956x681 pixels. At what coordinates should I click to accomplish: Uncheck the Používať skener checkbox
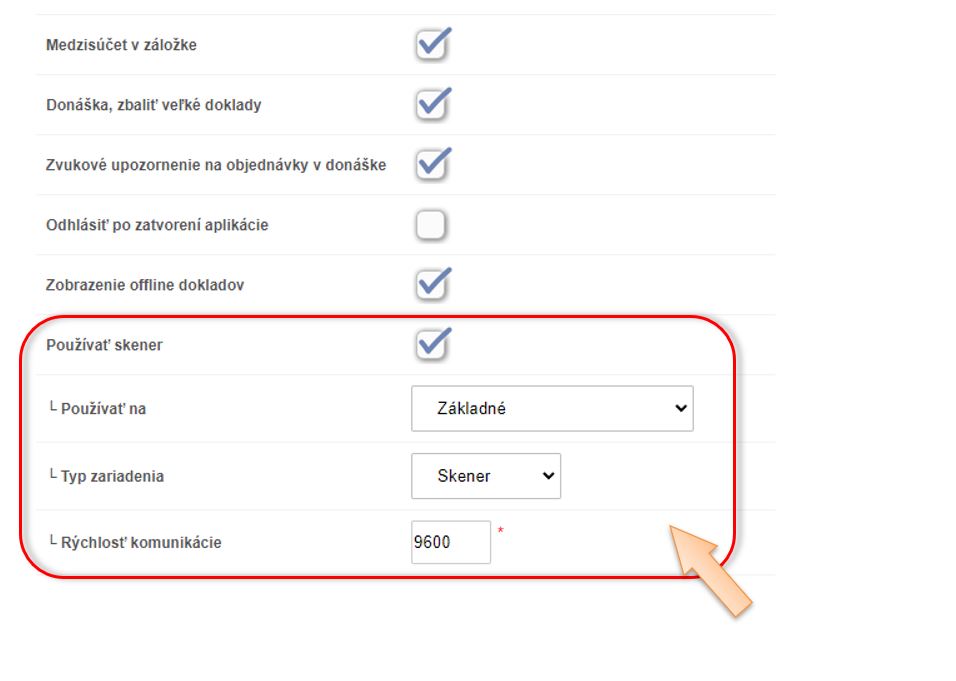(x=431, y=345)
